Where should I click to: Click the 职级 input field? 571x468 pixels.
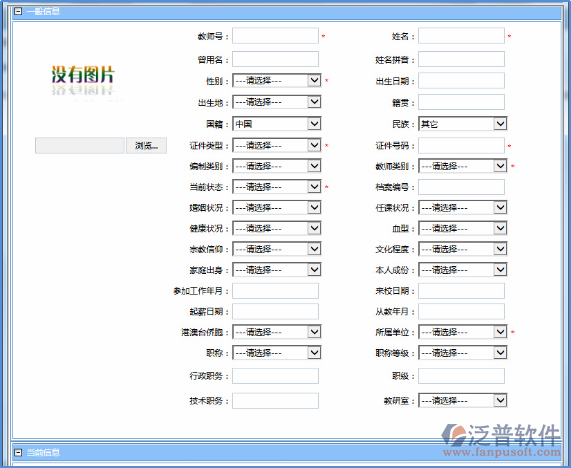click(461, 376)
